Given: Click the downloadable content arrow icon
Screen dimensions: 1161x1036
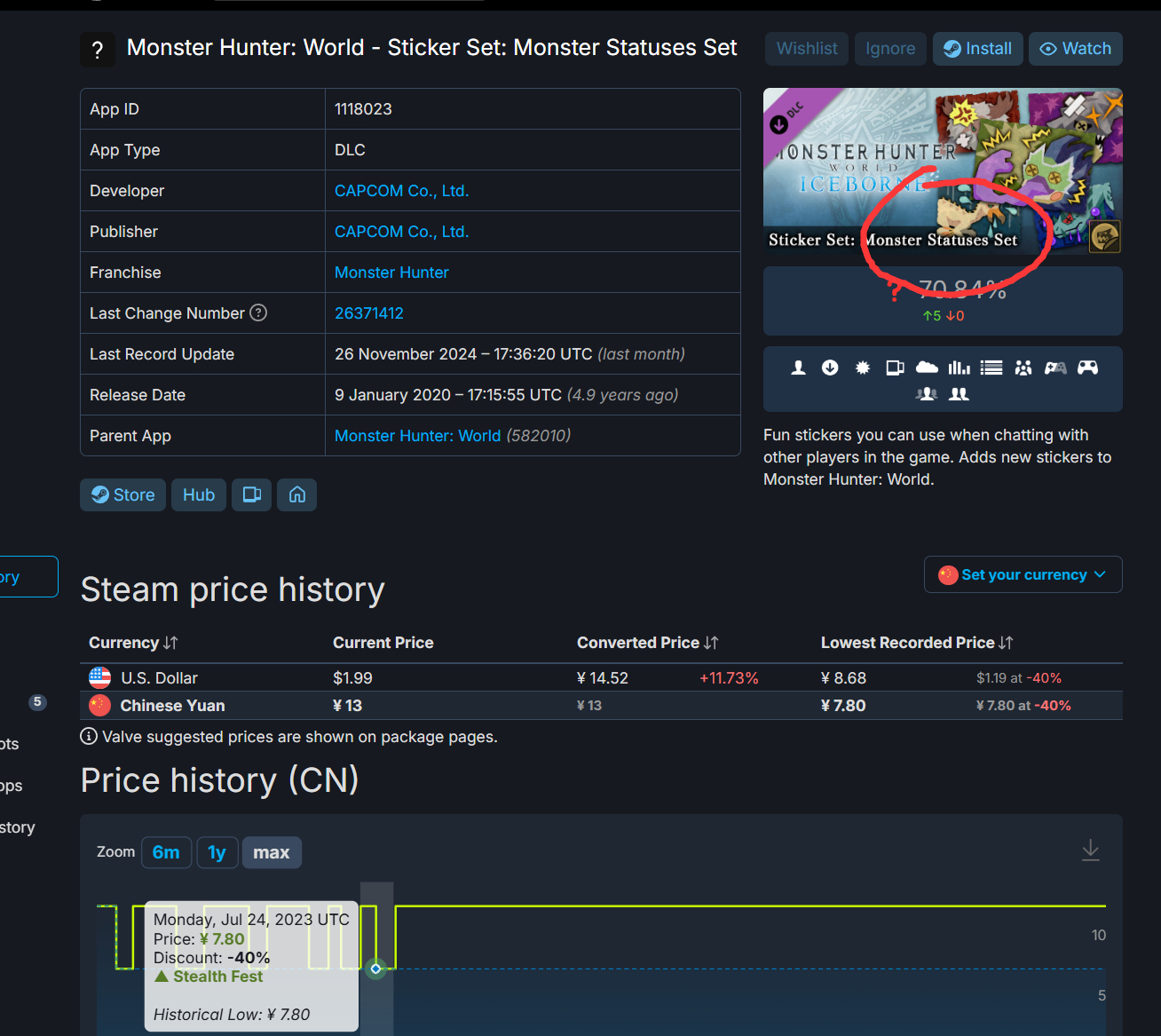Looking at the screenshot, I should point(830,368).
